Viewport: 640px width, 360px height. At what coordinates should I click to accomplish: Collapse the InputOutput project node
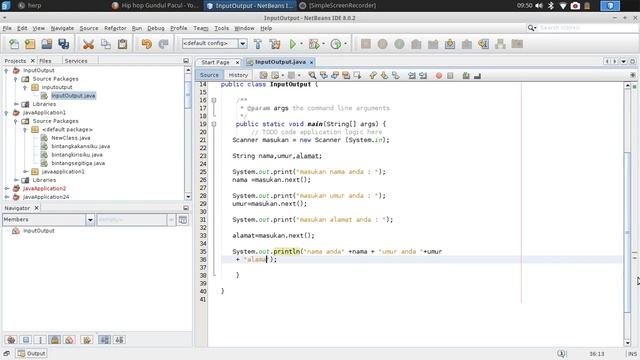[6, 71]
